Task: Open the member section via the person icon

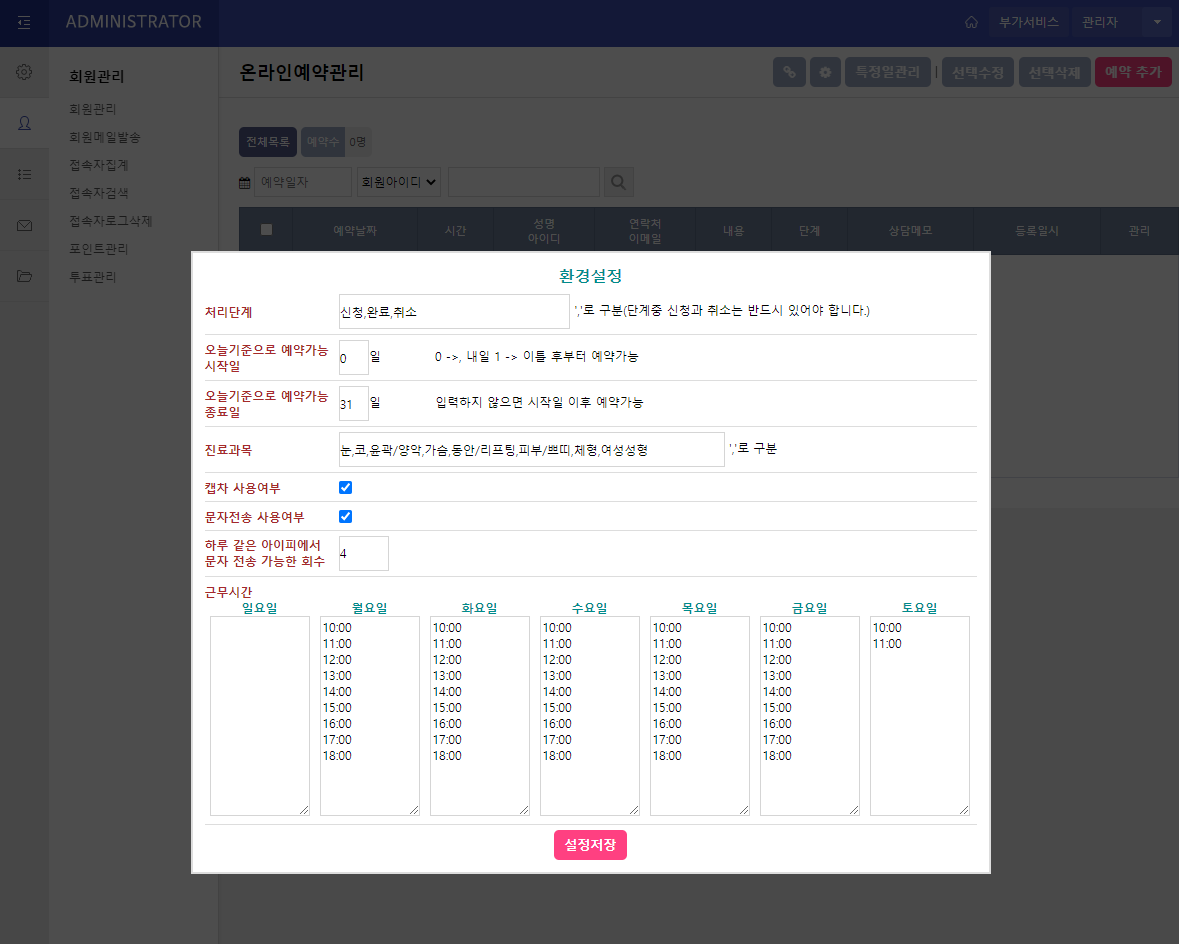Action: click(24, 123)
